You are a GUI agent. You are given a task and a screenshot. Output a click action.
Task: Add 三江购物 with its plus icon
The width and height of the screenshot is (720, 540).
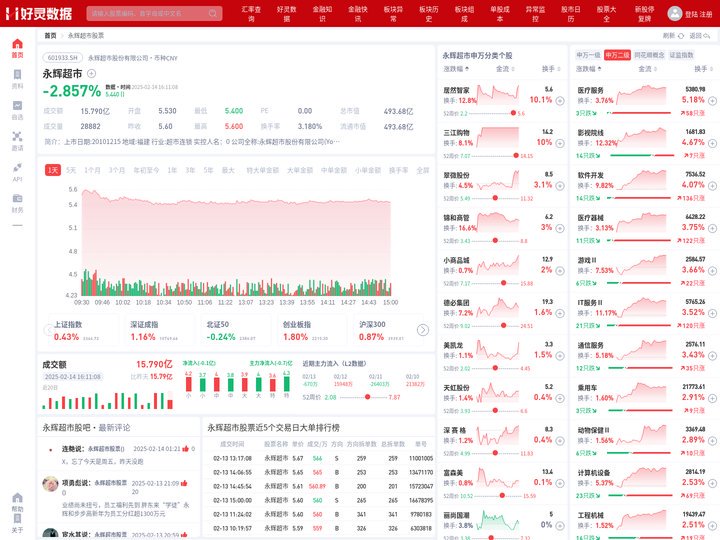560,143
